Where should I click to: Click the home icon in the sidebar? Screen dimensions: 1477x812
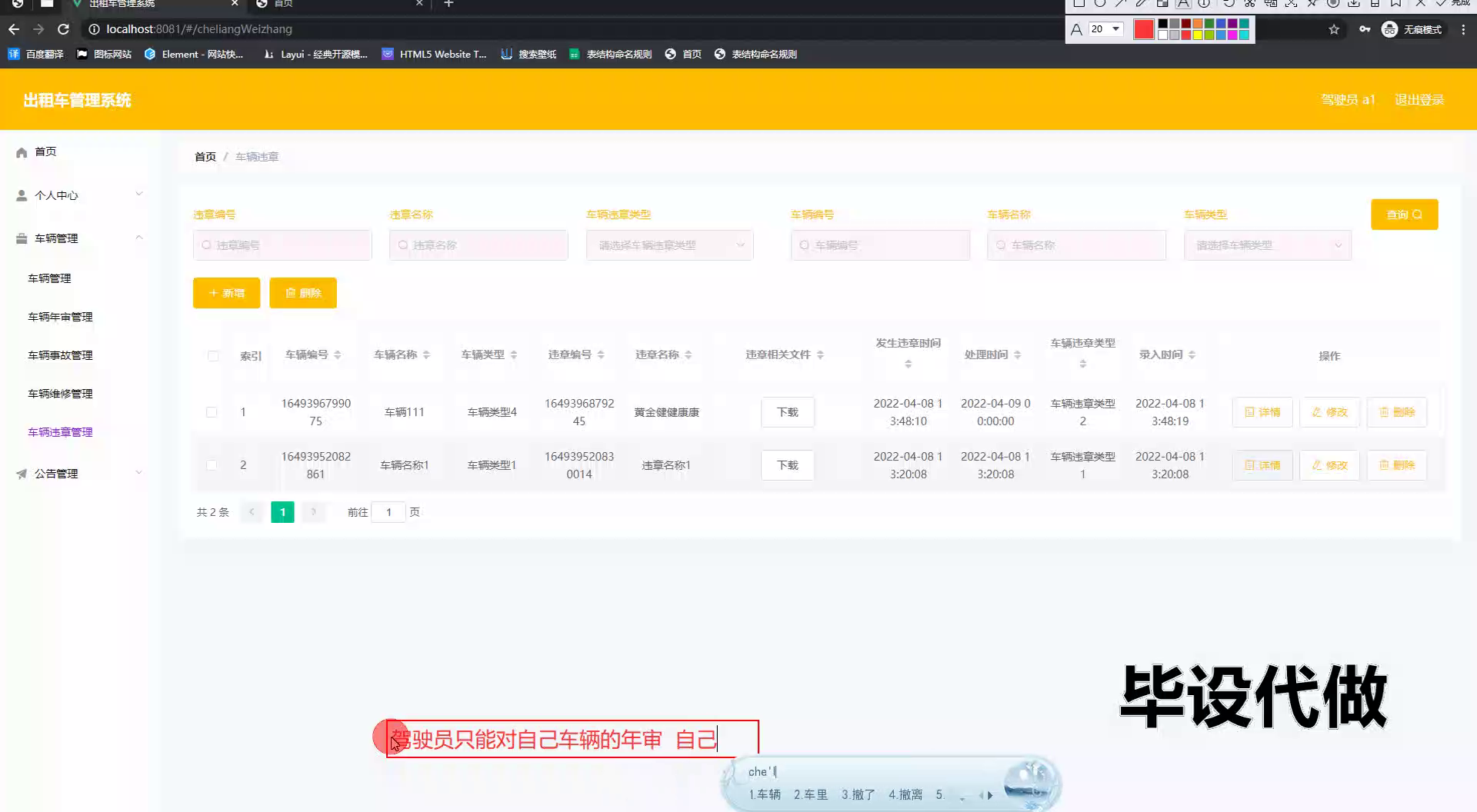22,152
